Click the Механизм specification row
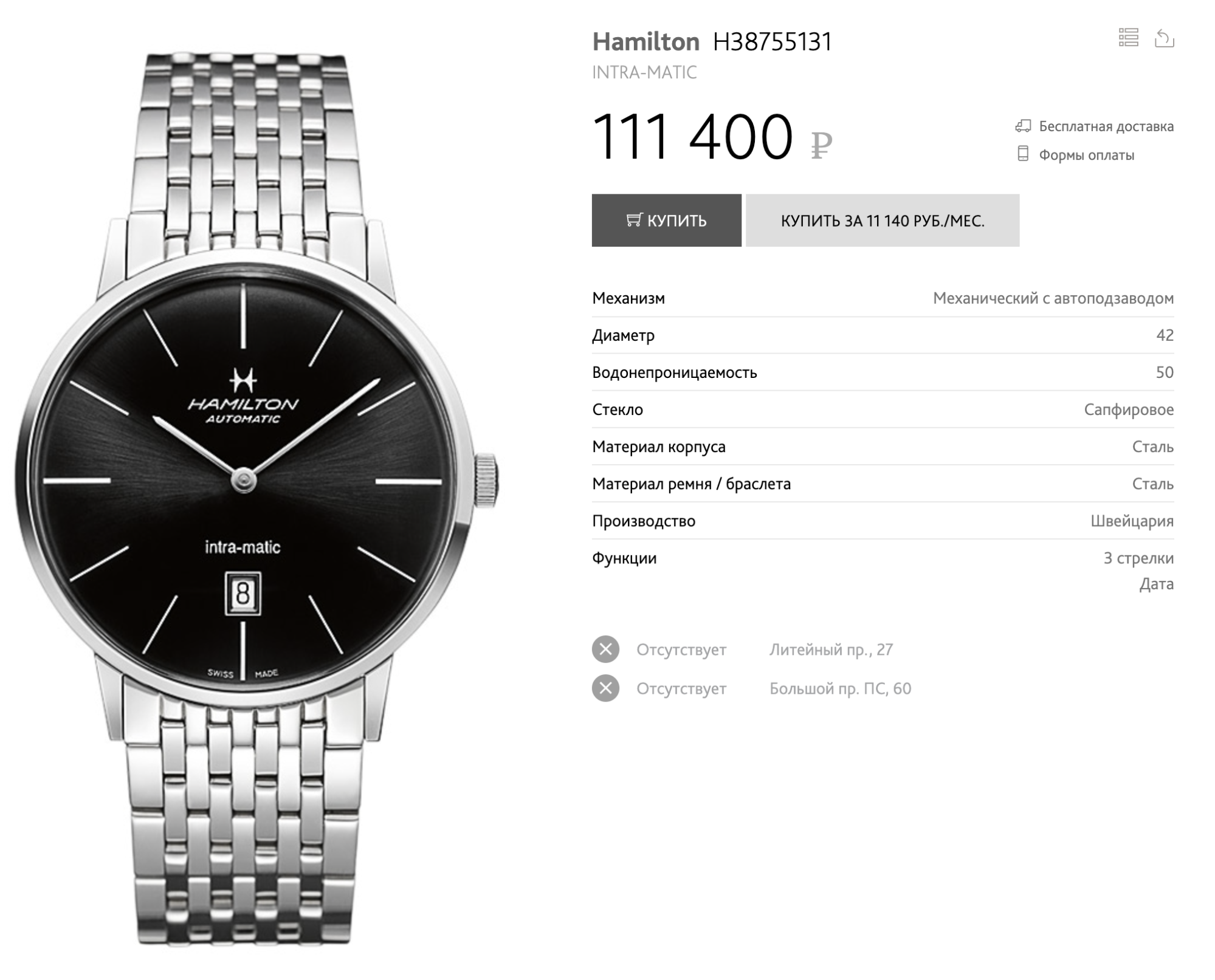This screenshot has width=1215, height=980. [x=883, y=298]
